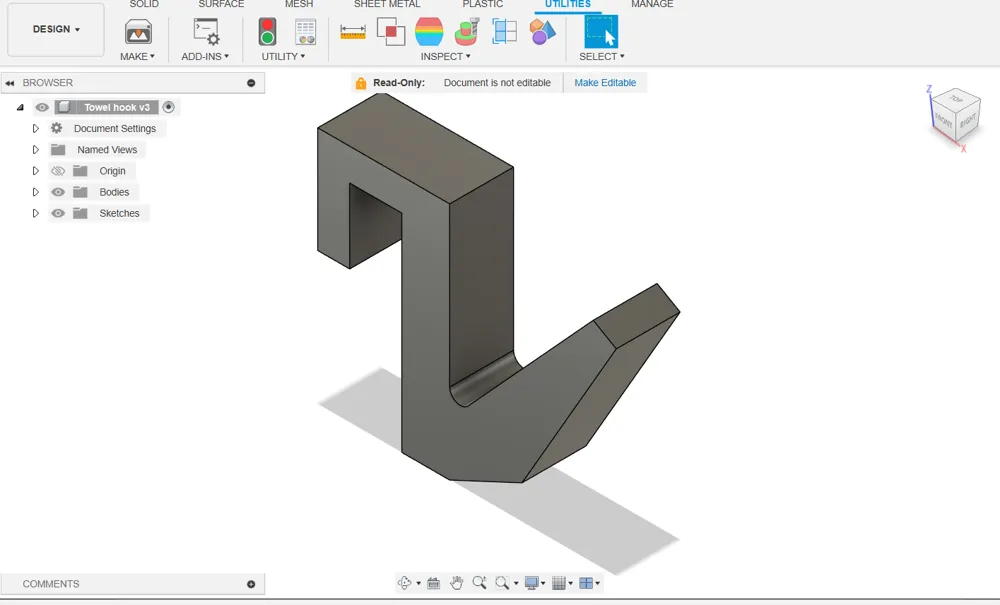Open the Zebra Analysis rainbow icon

tap(429, 31)
